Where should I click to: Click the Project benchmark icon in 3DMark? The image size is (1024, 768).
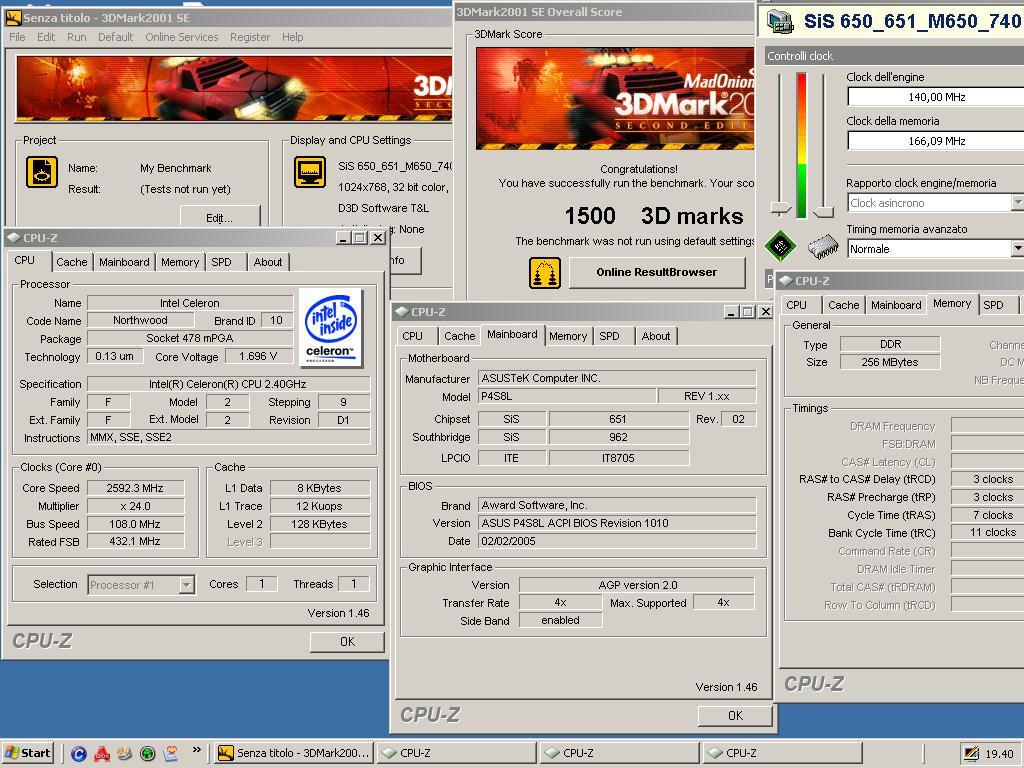(42, 172)
